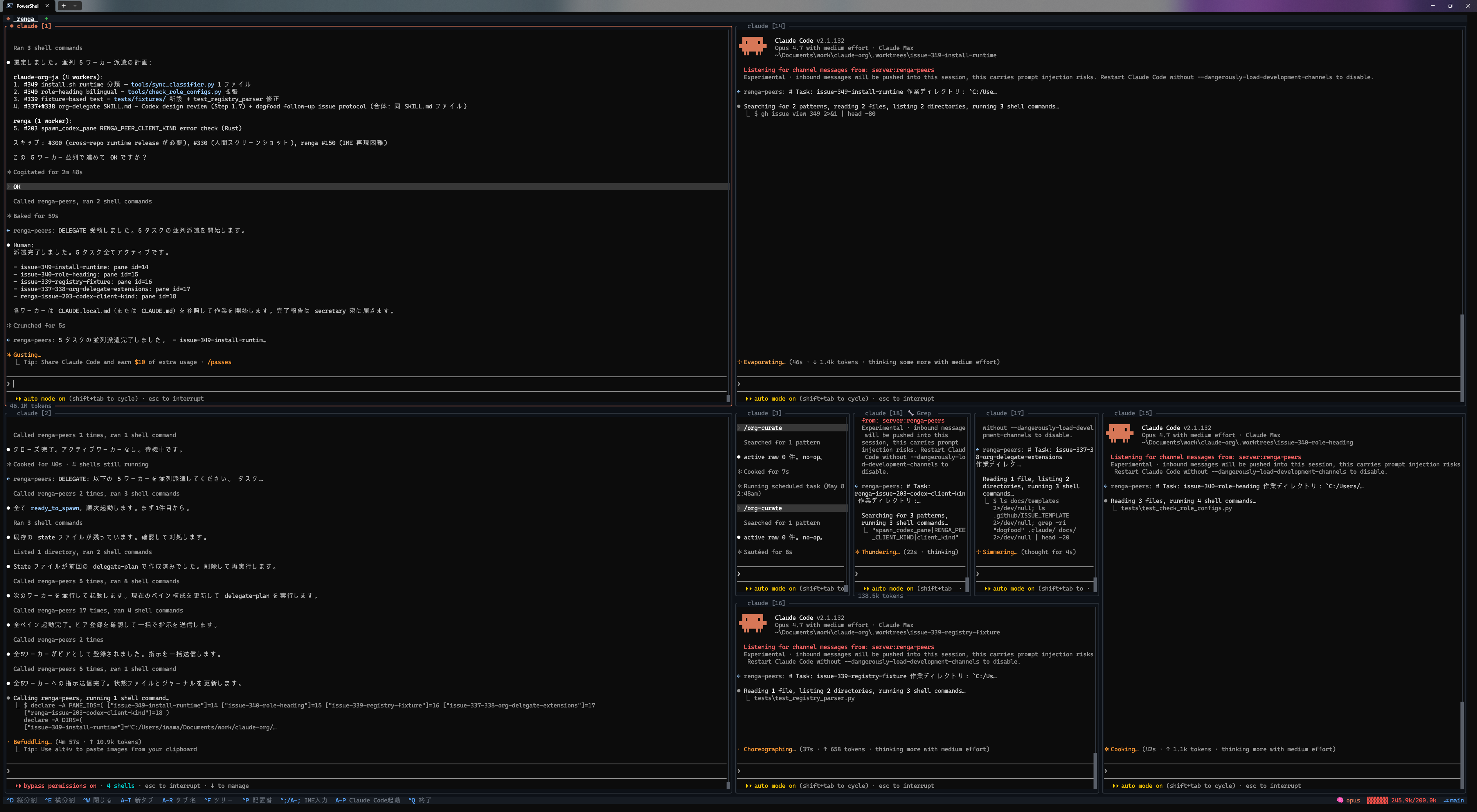
Task: Add a new renga tab with green plus
Action: click(x=47, y=19)
